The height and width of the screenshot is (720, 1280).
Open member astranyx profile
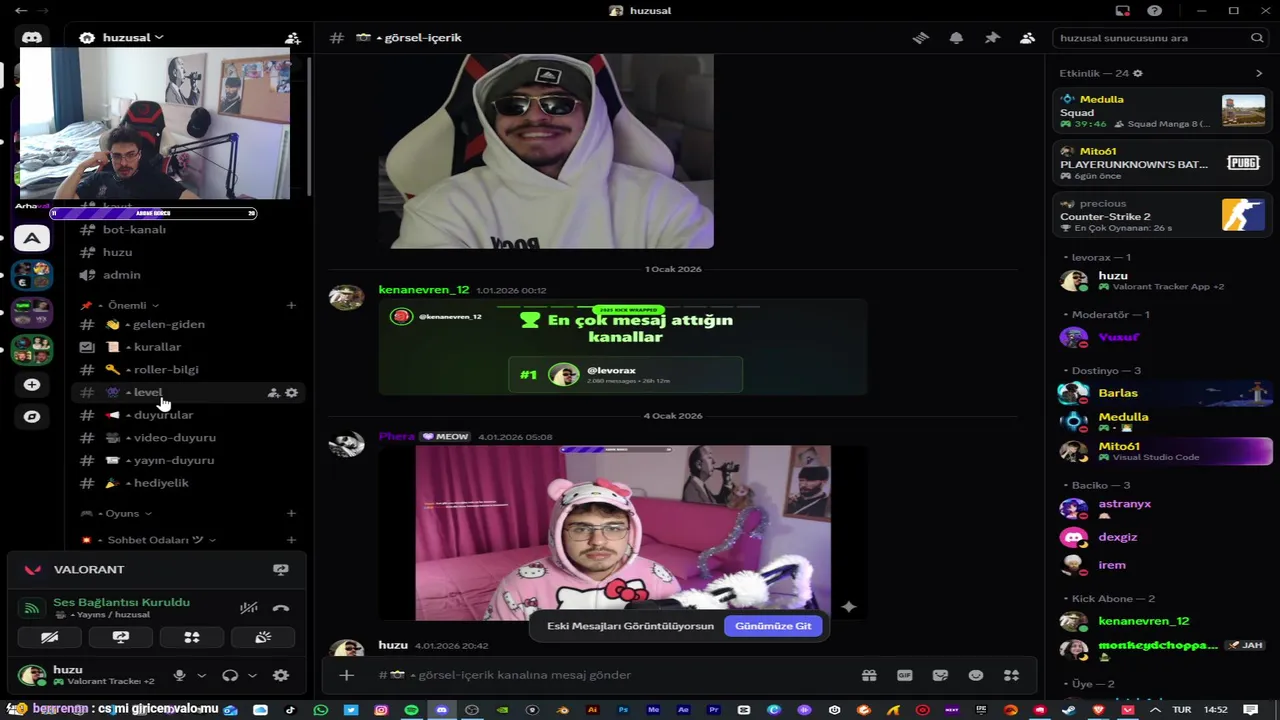click(1165, 508)
